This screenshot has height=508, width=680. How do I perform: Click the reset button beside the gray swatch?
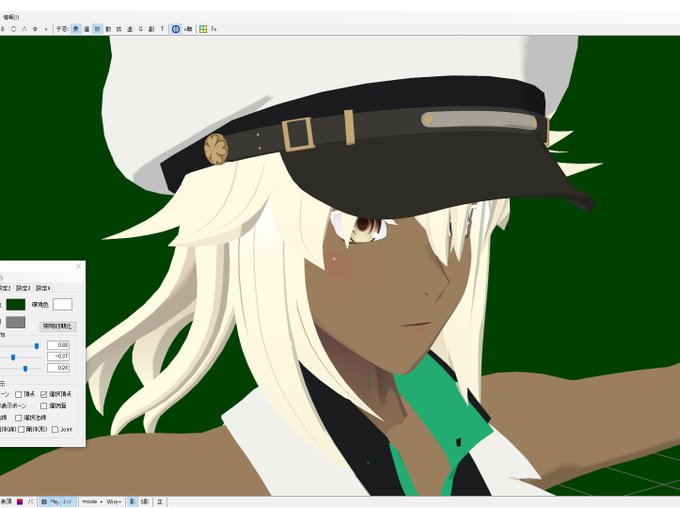point(58,326)
